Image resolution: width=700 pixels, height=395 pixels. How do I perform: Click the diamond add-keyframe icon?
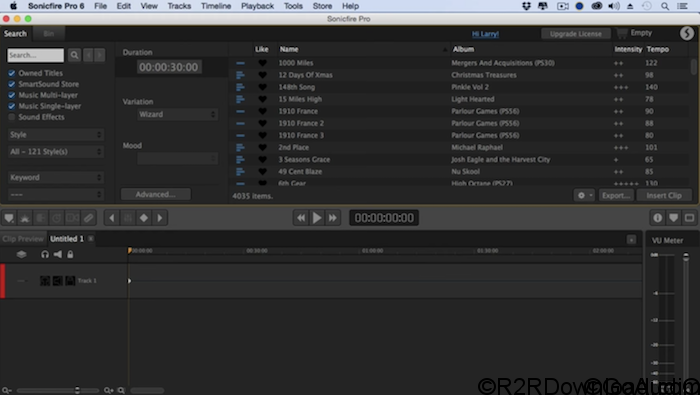coord(144,218)
